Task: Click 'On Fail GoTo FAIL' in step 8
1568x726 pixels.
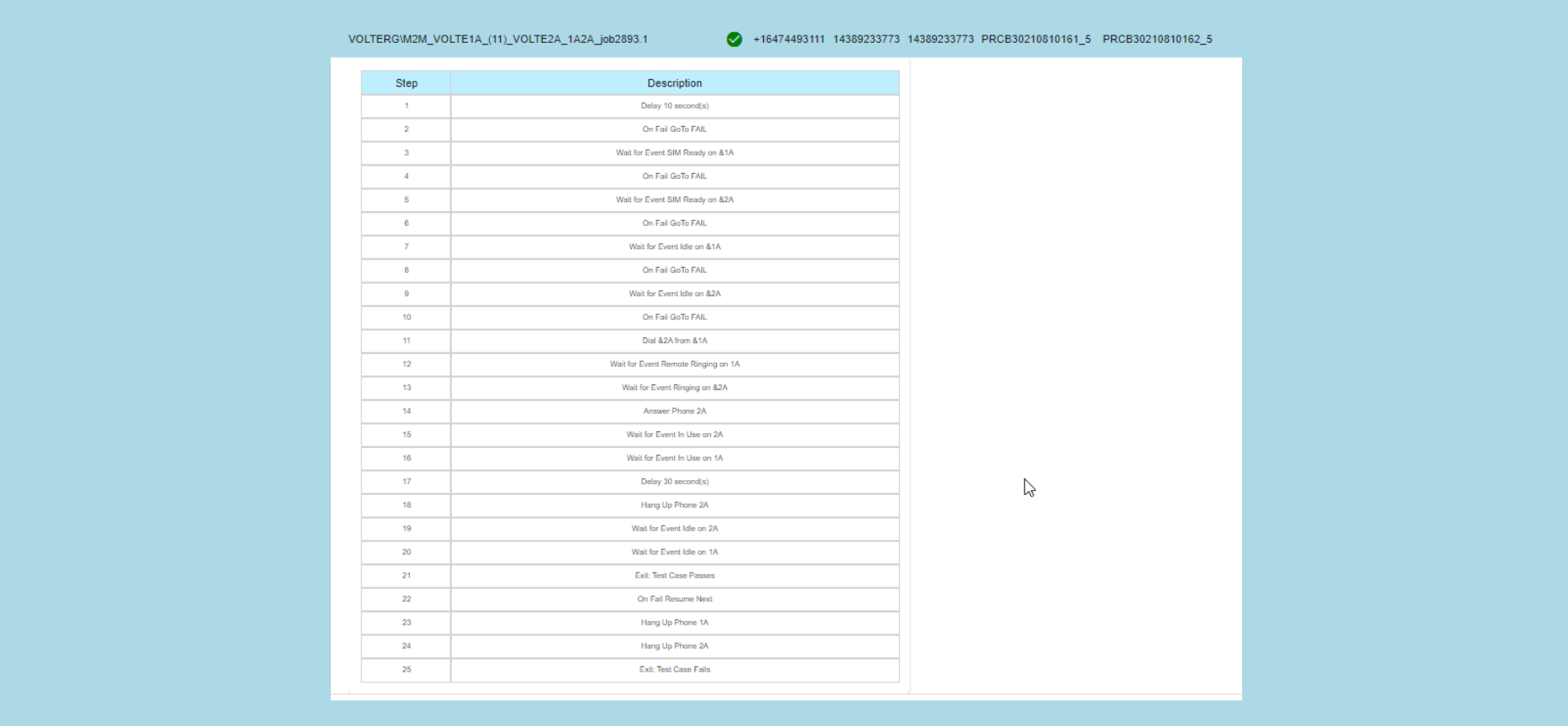Action: 675,271
